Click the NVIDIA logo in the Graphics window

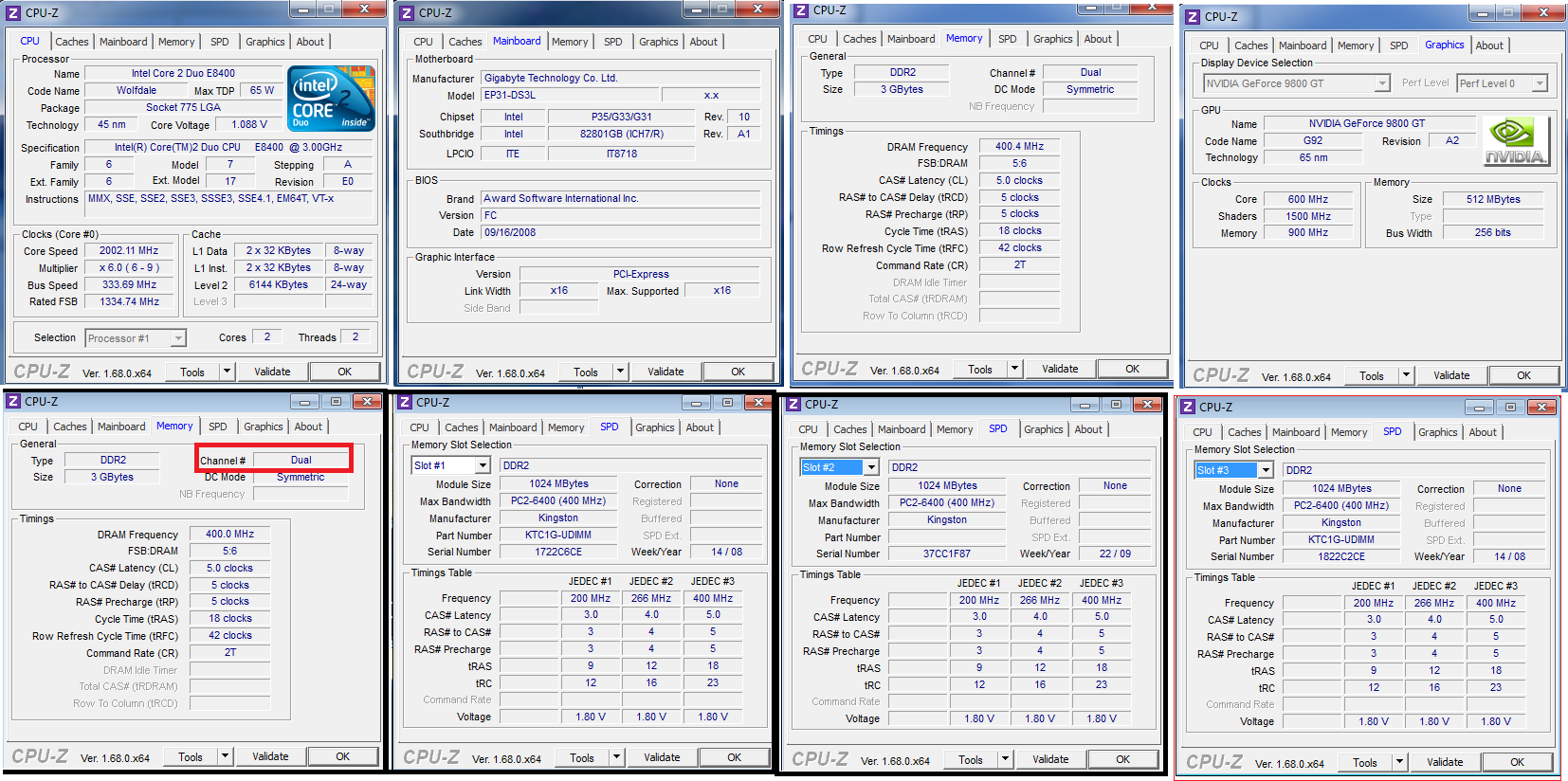[1515, 141]
